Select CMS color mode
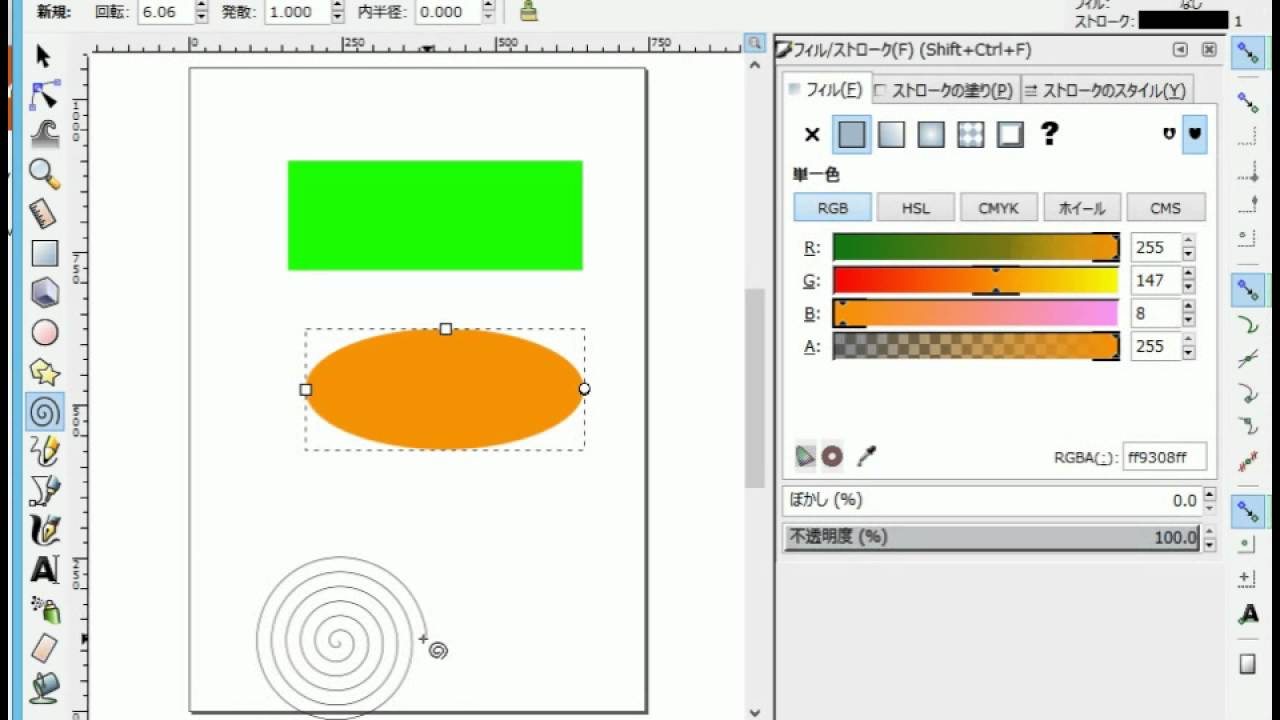The width and height of the screenshot is (1280, 720). (1166, 208)
